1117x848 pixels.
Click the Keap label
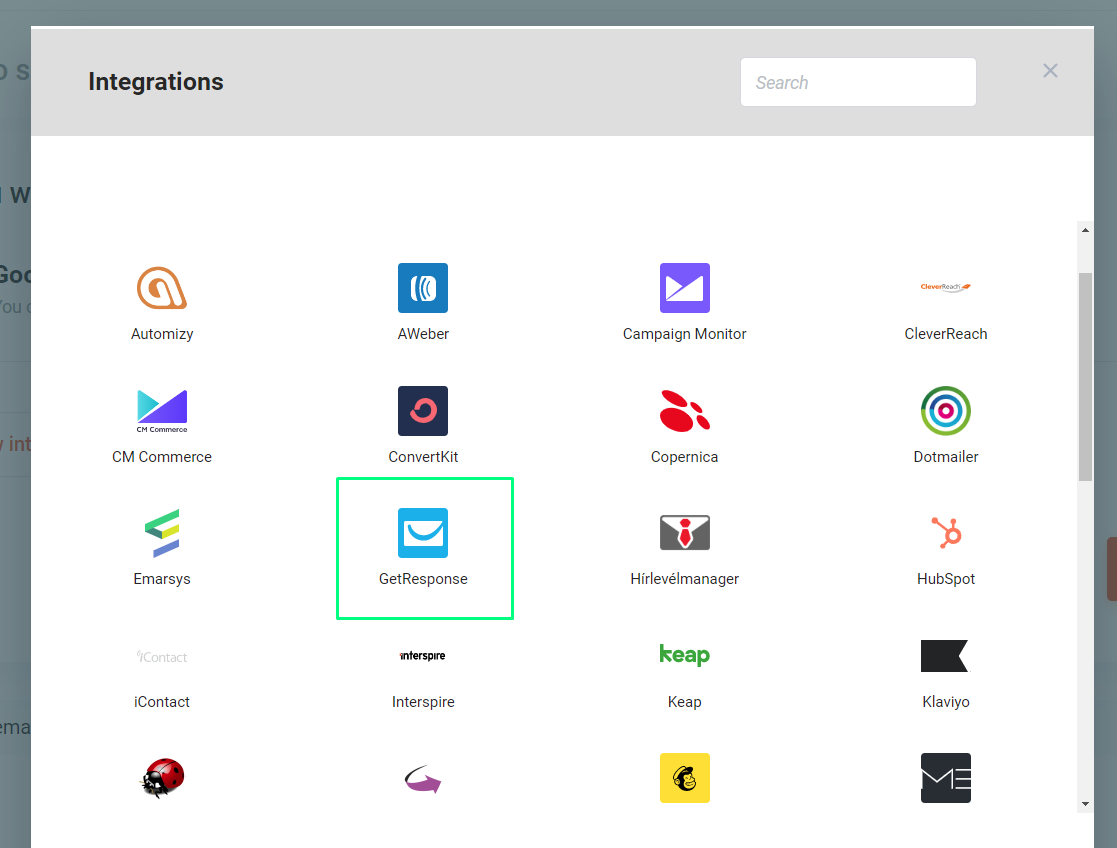pos(685,702)
